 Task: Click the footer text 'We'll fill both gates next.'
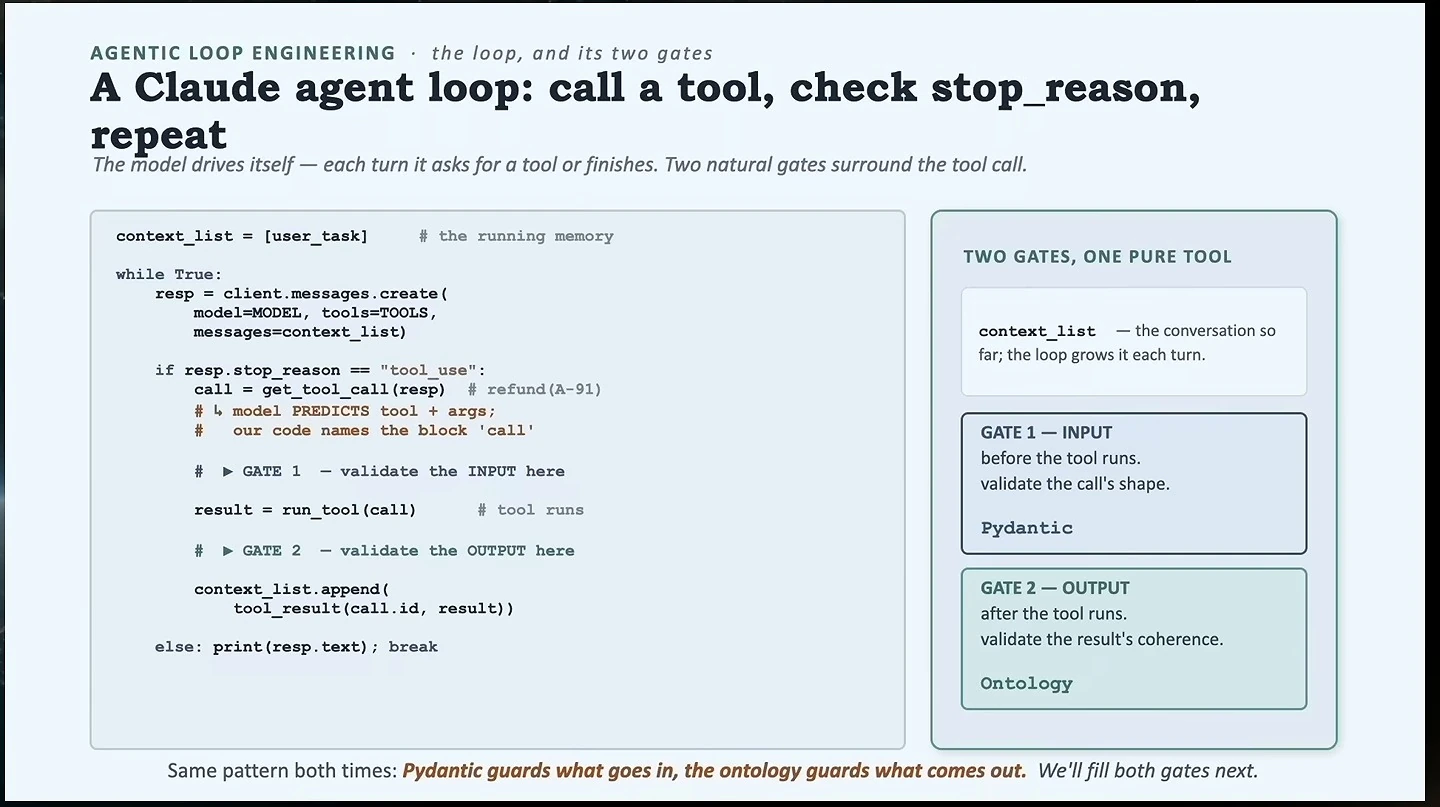[1148, 771]
